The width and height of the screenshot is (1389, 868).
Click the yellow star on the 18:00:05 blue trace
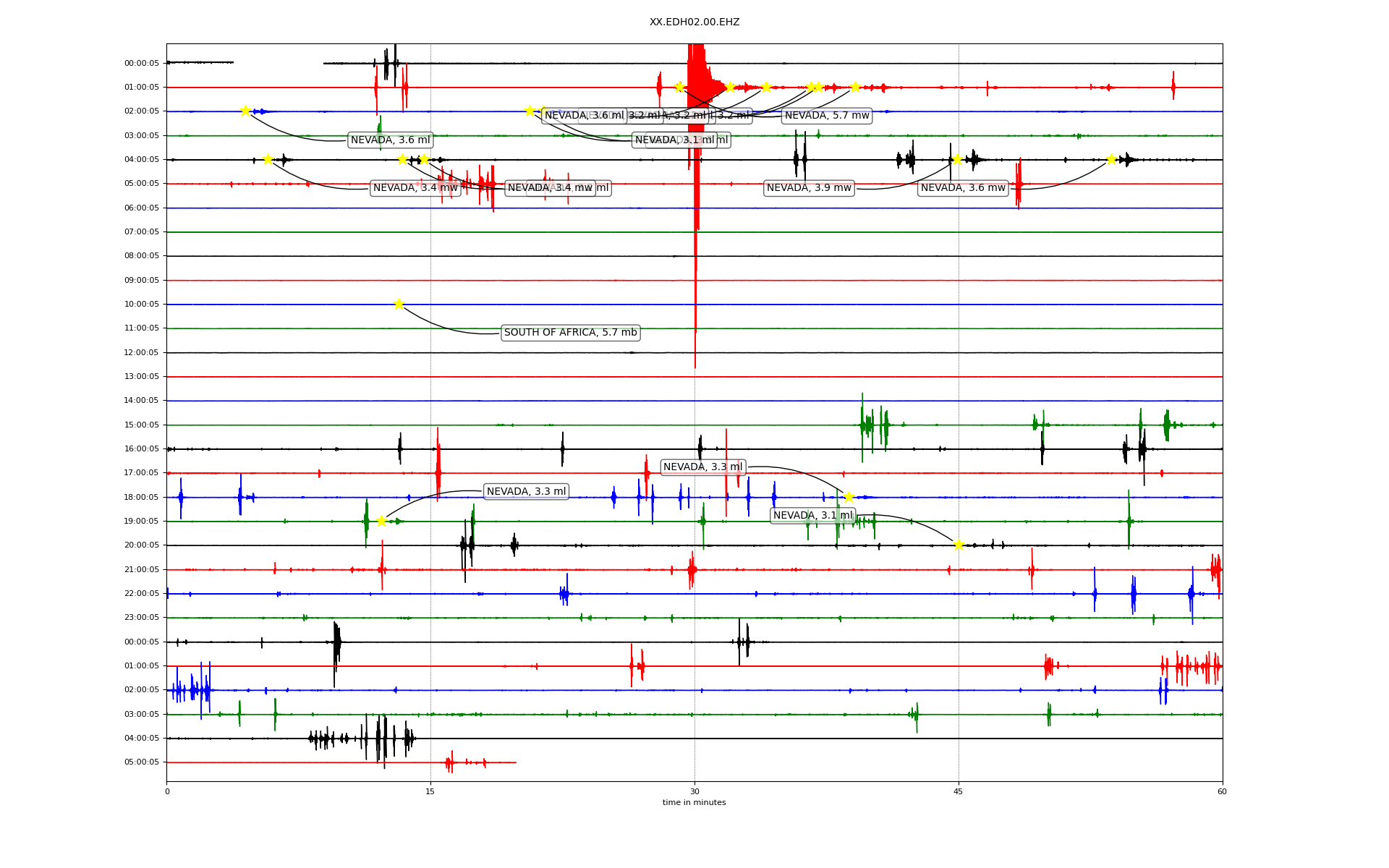pos(849,497)
